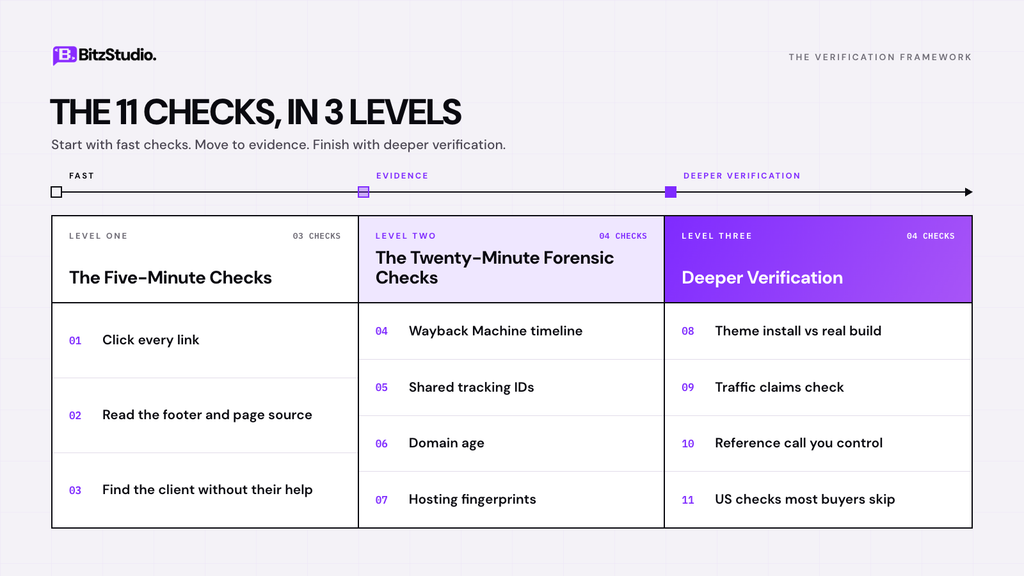Click number 07 beside 'Hosting fingerprints'
This screenshot has width=1024, height=576.
381,500
